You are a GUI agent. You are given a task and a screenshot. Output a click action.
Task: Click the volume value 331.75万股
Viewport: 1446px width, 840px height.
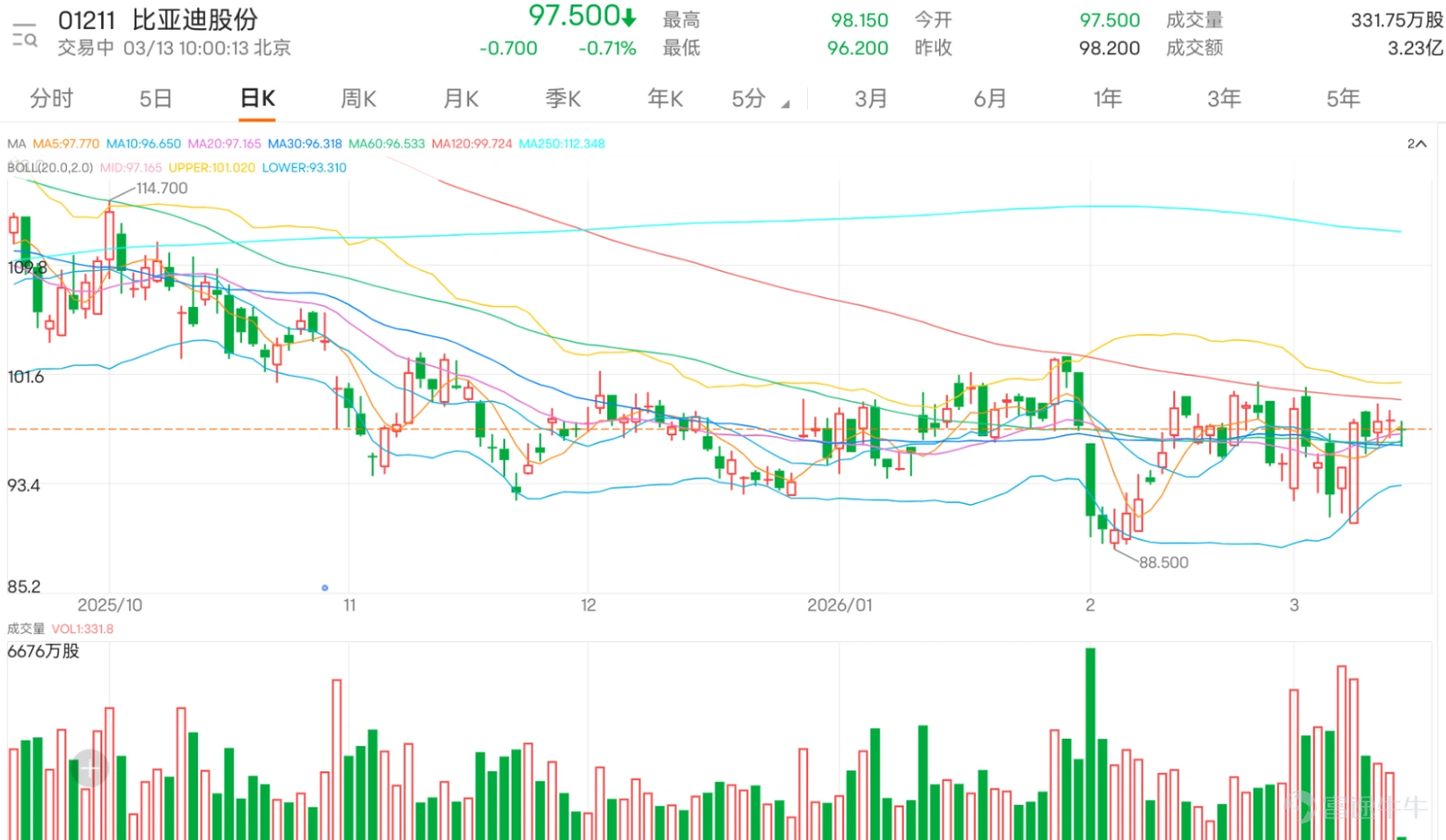(x=1396, y=20)
